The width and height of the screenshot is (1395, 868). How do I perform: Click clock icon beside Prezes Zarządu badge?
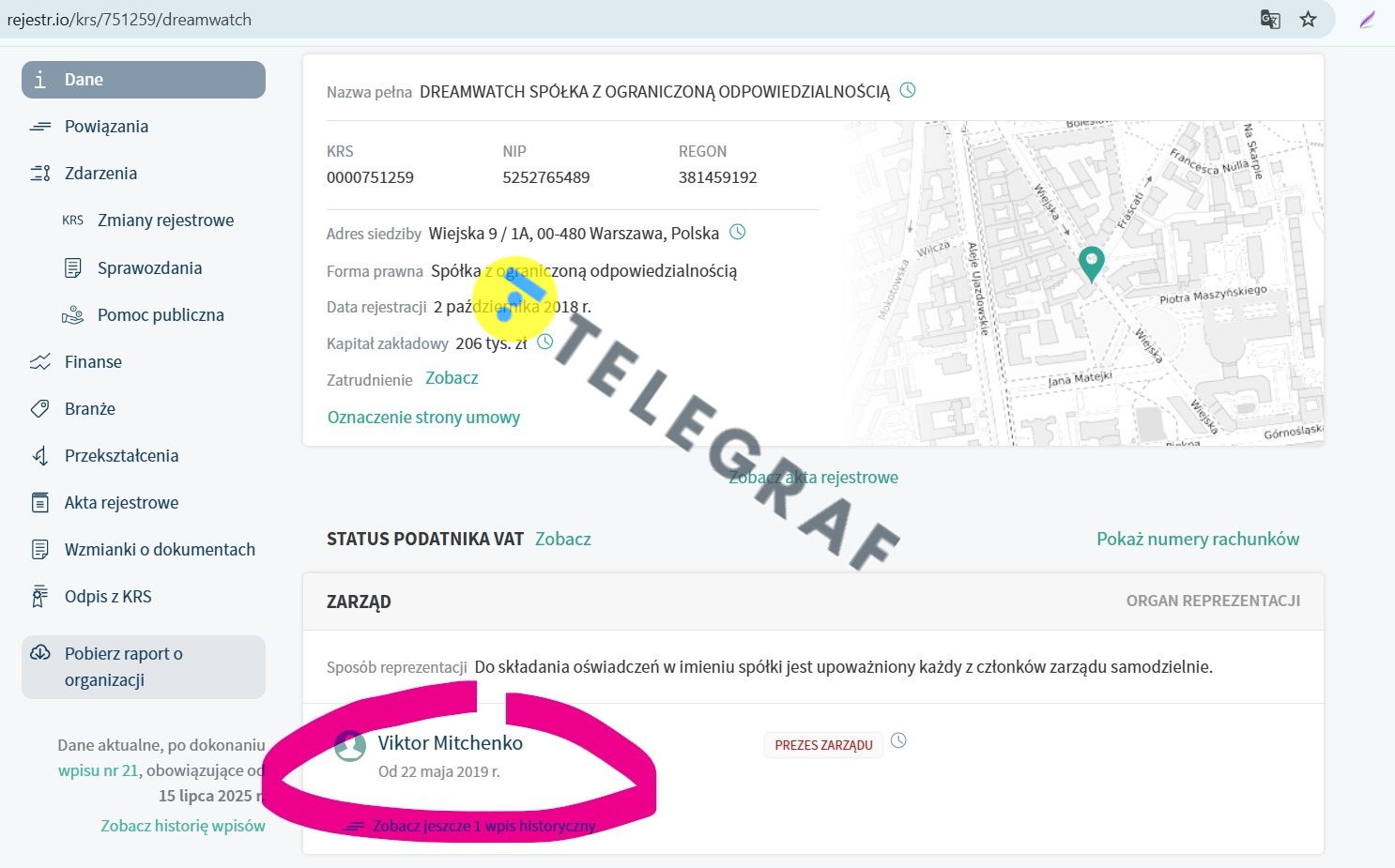coord(898,741)
